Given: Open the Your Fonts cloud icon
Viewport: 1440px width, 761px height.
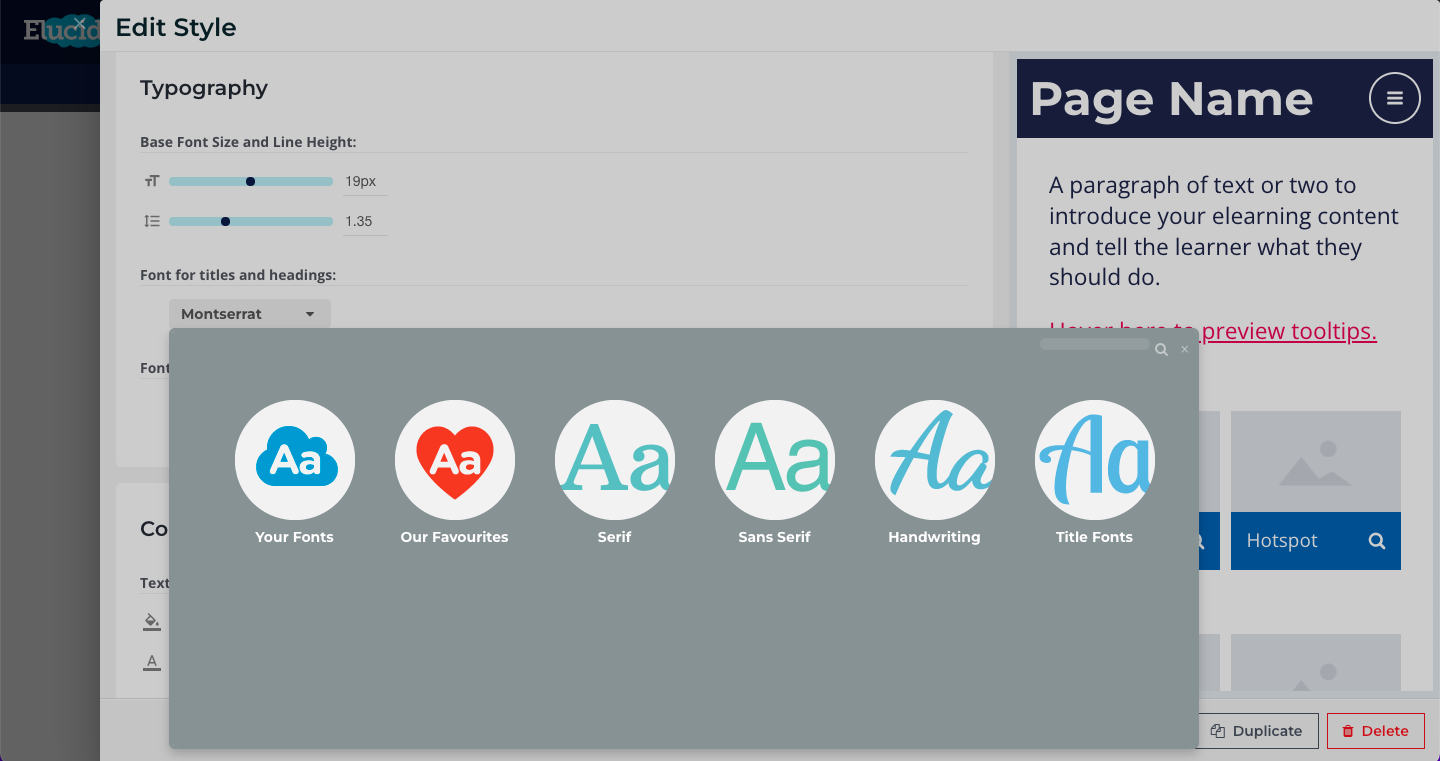Looking at the screenshot, I should tap(295, 460).
